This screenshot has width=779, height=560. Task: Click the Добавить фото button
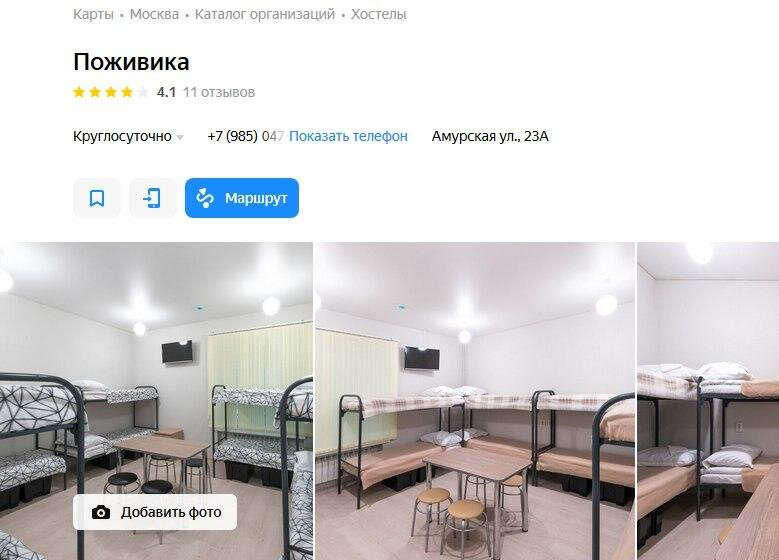click(155, 512)
